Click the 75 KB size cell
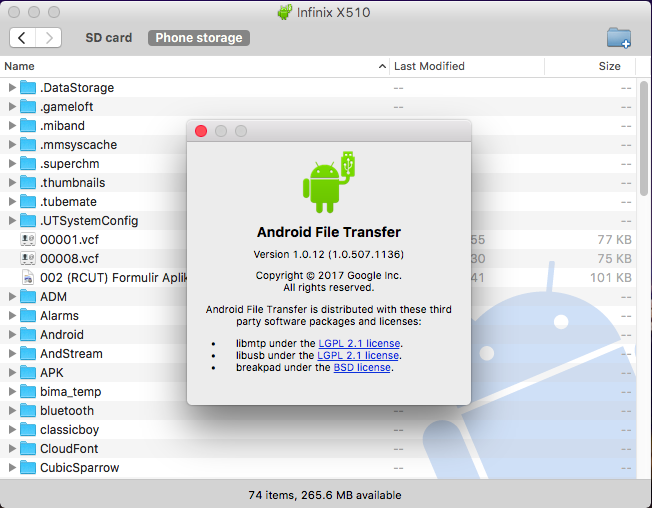This screenshot has height=508, width=652. [x=615, y=259]
